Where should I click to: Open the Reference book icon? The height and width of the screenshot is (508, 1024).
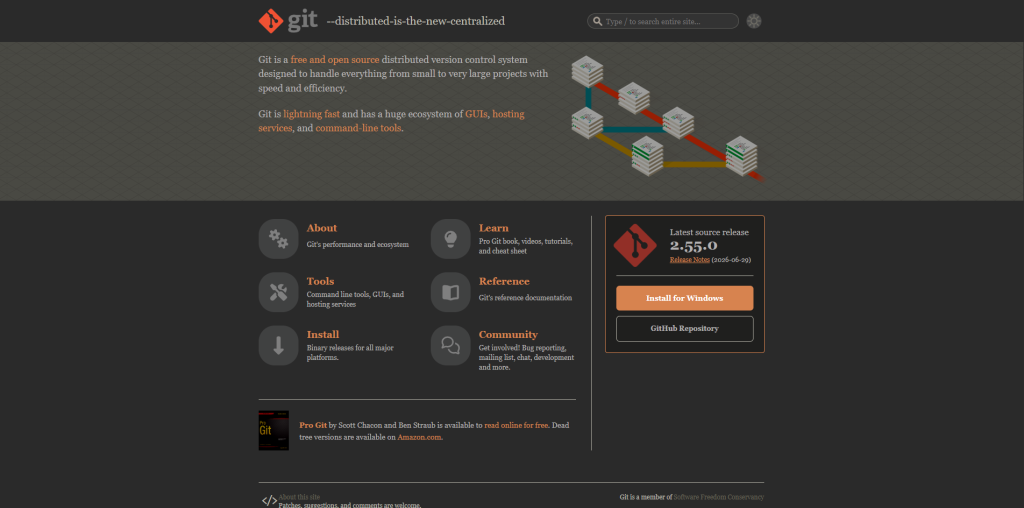(x=451, y=292)
